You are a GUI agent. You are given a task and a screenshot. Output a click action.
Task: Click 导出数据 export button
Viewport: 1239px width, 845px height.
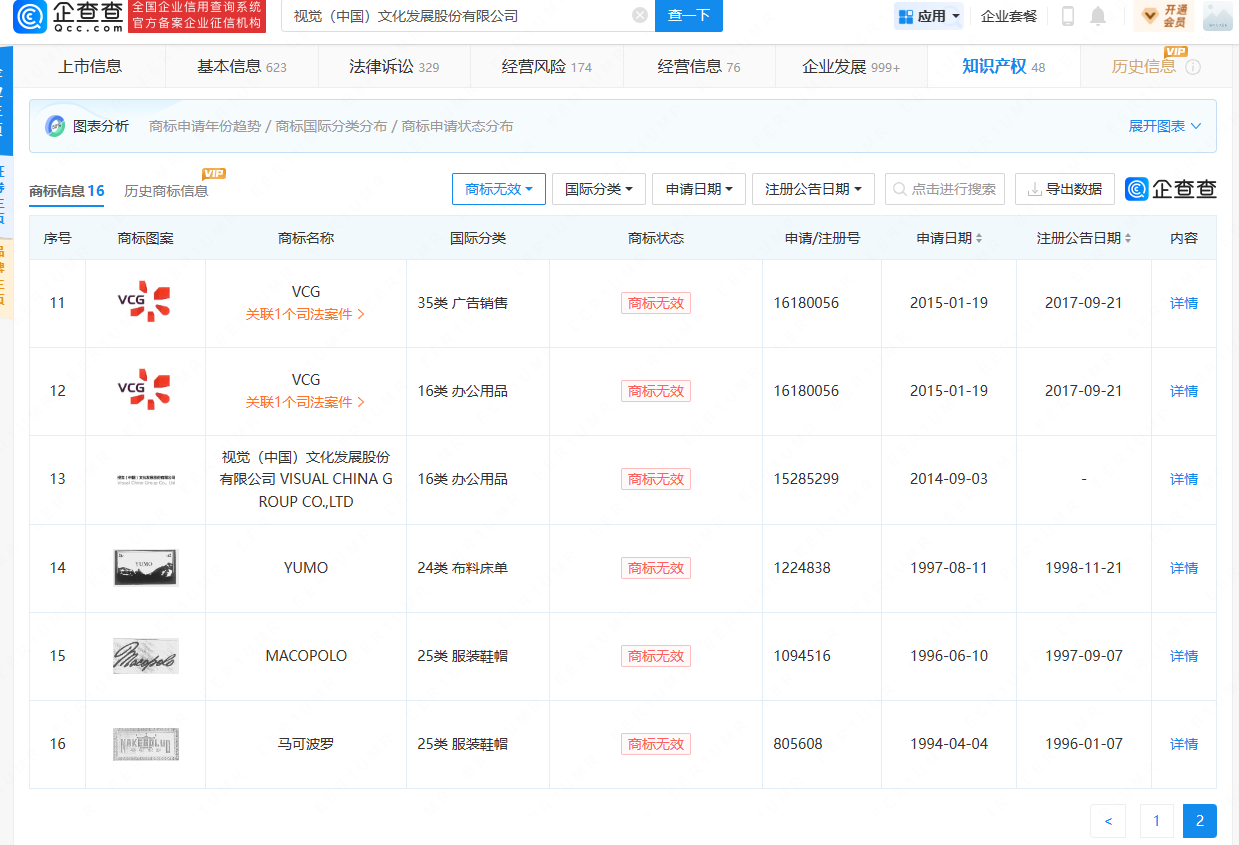tap(1065, 189)
